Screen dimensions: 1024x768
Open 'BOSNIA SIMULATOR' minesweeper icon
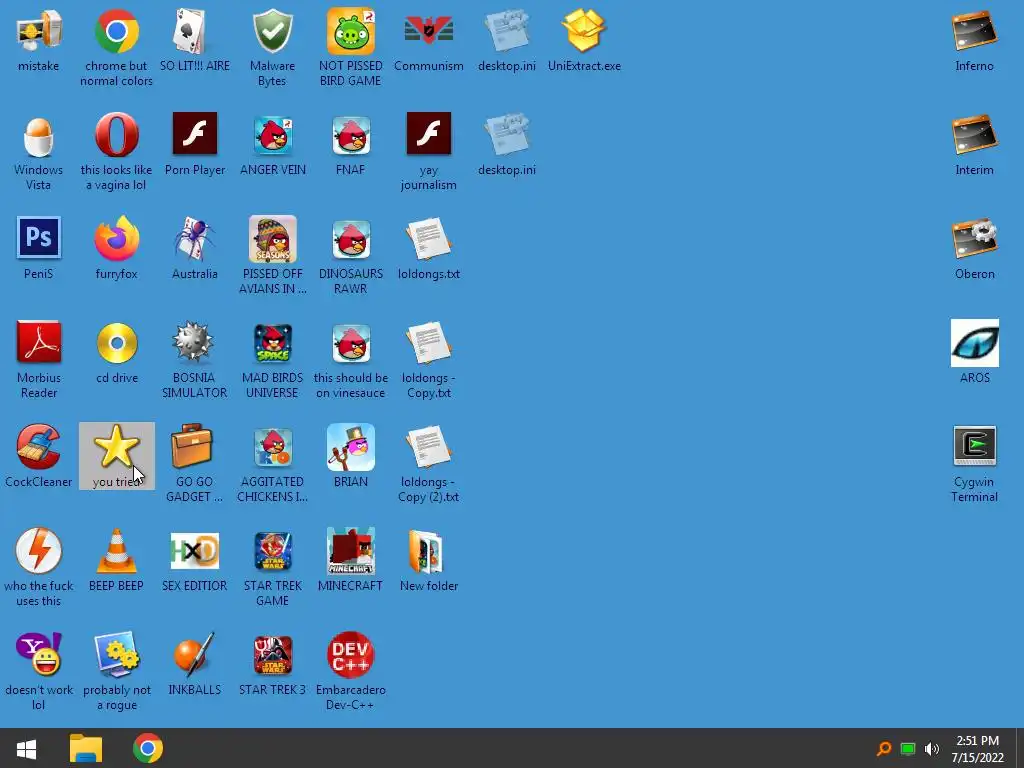tap(193, 341)
